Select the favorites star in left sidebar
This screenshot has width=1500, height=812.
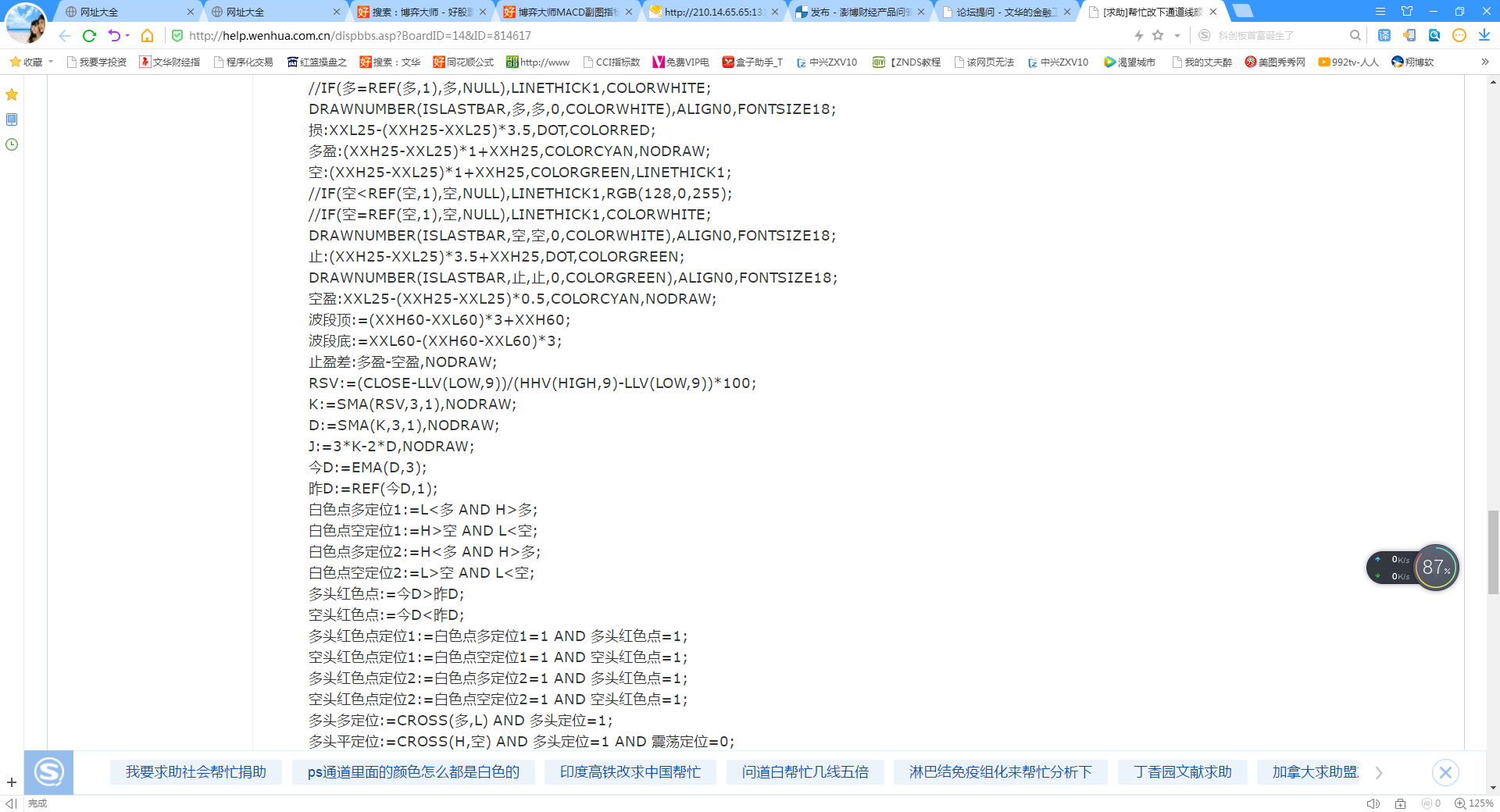(x=12, y=94)
